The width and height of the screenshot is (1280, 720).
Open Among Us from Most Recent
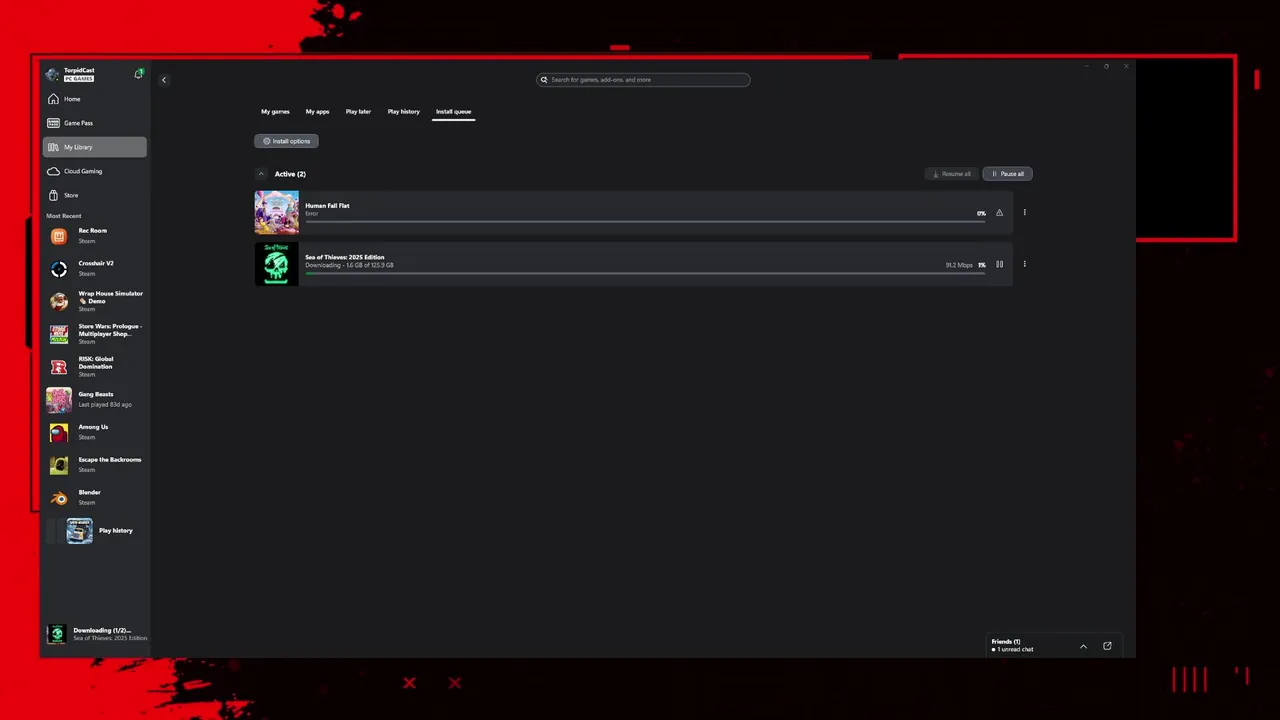pos(95,432)
